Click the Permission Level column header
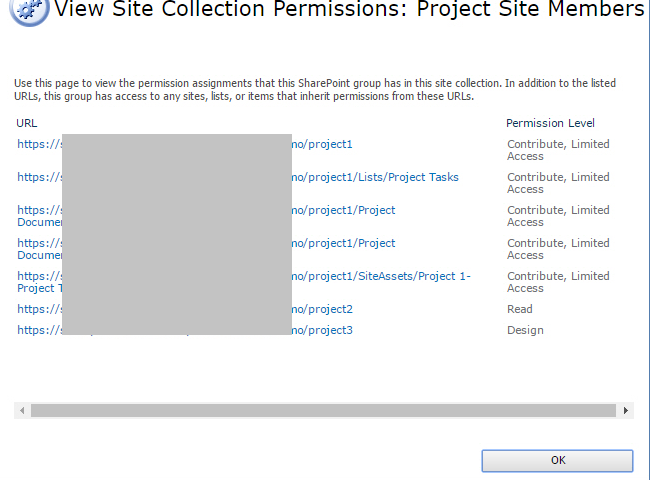This screenshot has height=481, width=651. pyautogui.click(x=550, y=123)
